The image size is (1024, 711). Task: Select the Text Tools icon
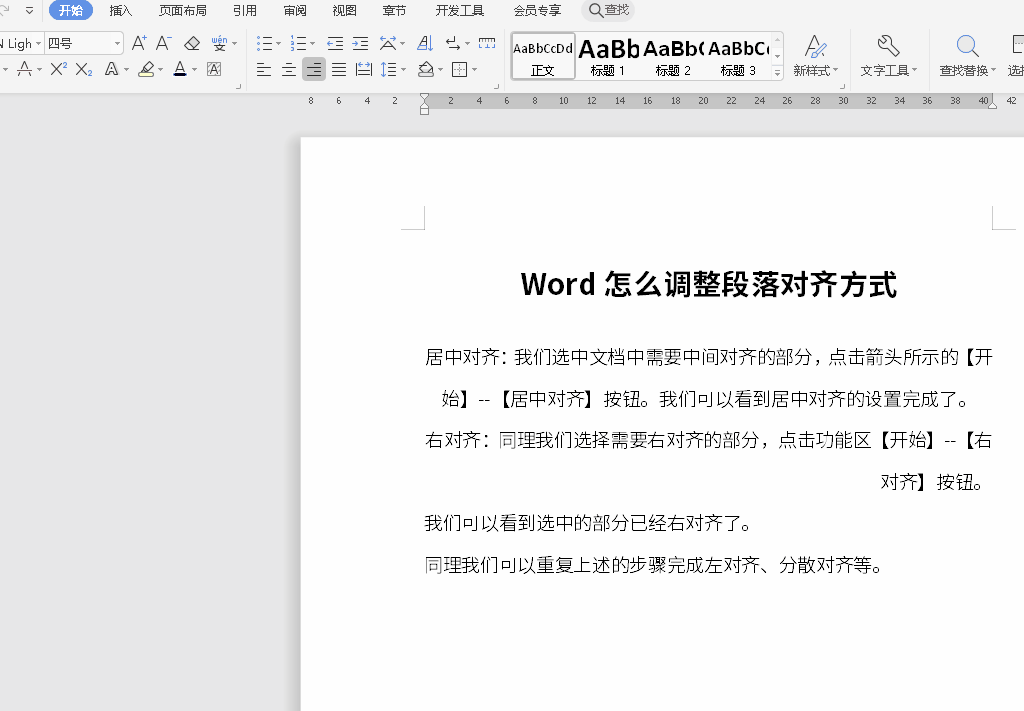(888, 55)
